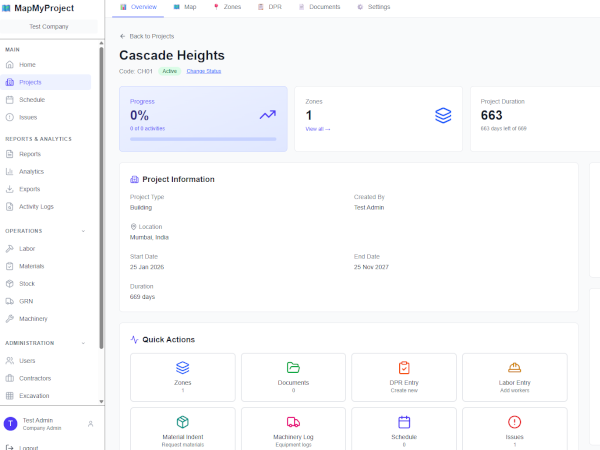Create new DPR Entry quick action

(x=404, y=377)
